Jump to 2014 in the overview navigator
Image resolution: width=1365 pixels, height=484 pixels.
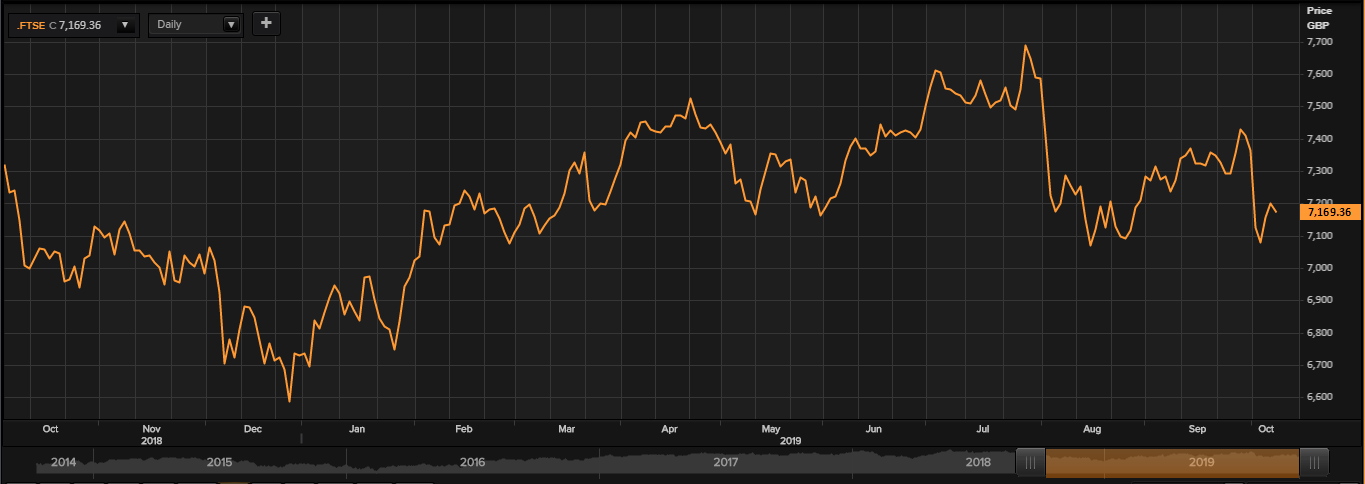click(x=62, y=463)
